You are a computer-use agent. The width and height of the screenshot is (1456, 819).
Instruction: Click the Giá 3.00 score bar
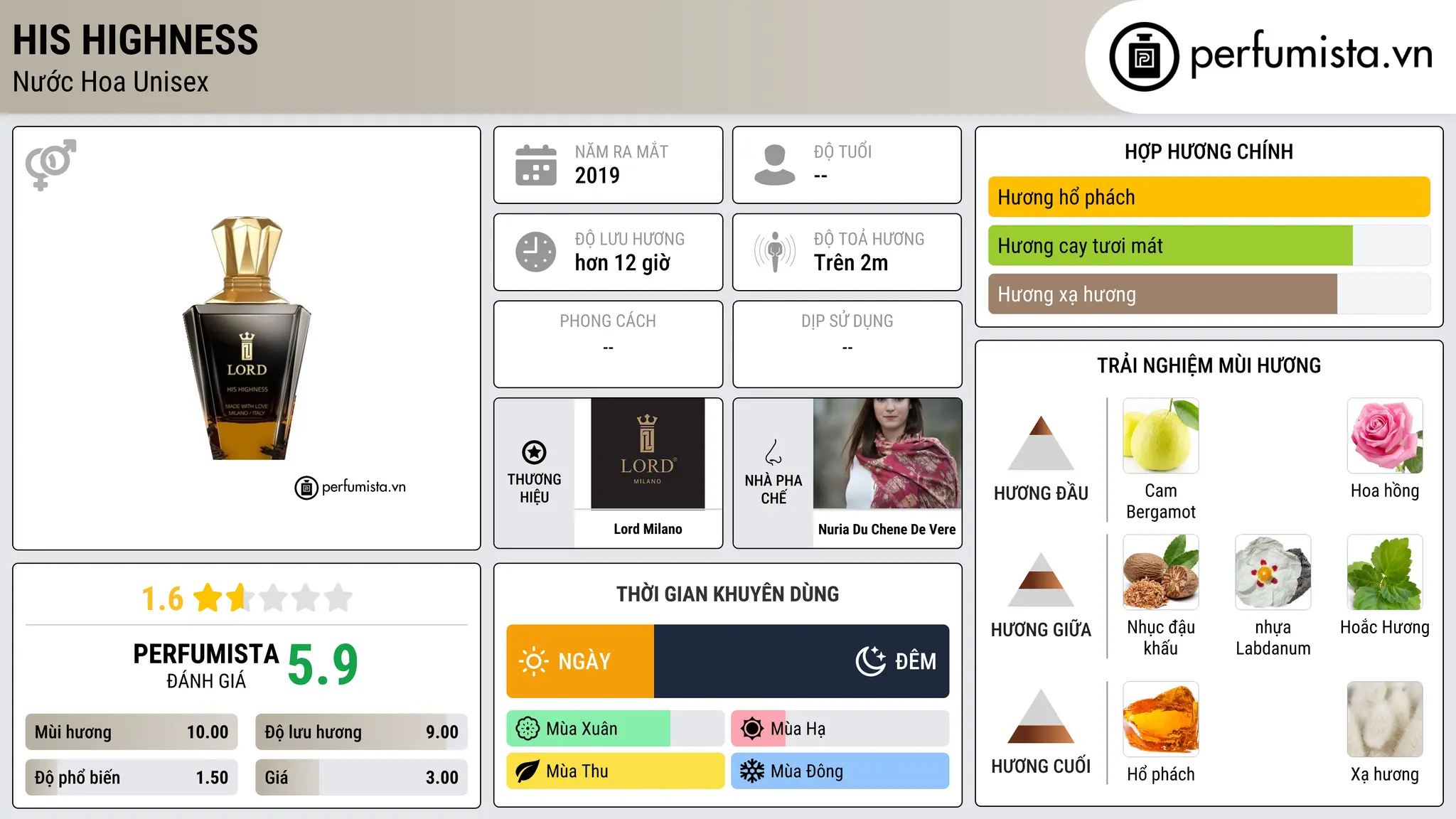[x=362, y=778]
